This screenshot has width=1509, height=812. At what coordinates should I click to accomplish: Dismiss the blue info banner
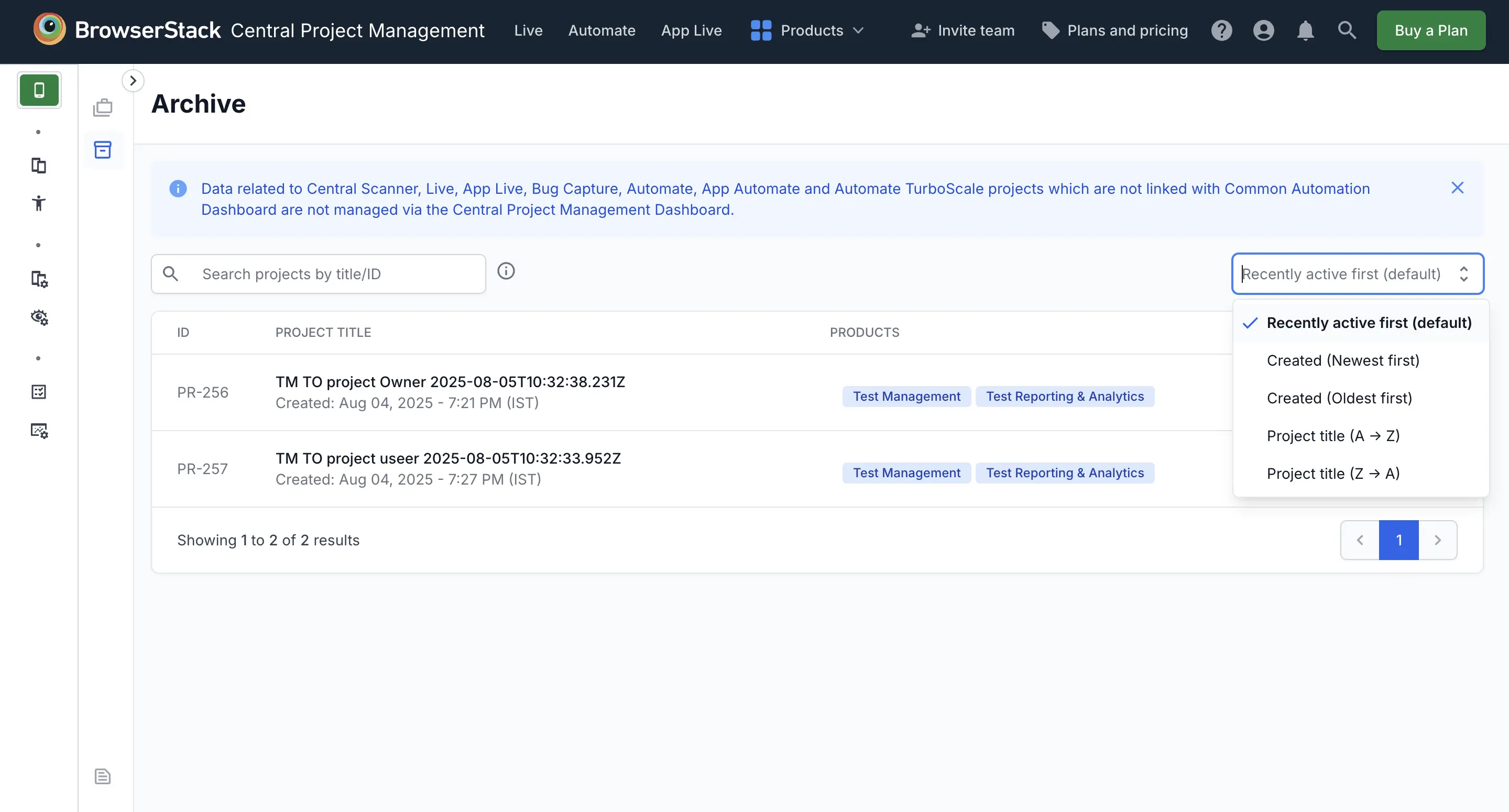click(1457, 188)
